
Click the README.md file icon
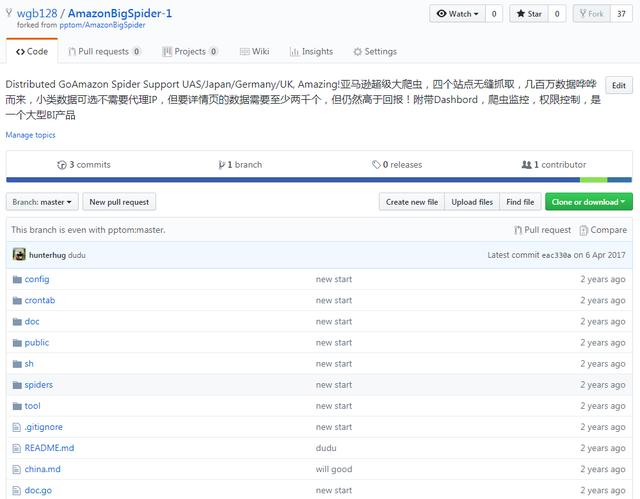[16, 448]
